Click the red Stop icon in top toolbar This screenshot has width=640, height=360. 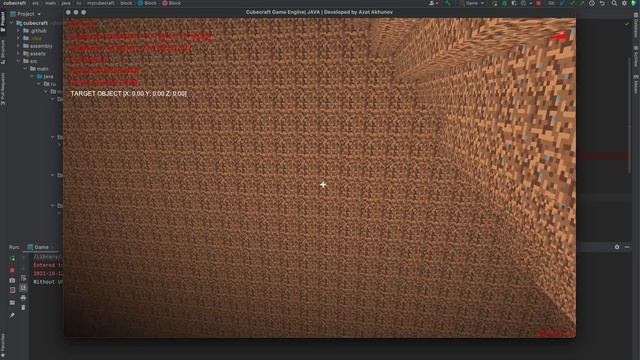538,3
